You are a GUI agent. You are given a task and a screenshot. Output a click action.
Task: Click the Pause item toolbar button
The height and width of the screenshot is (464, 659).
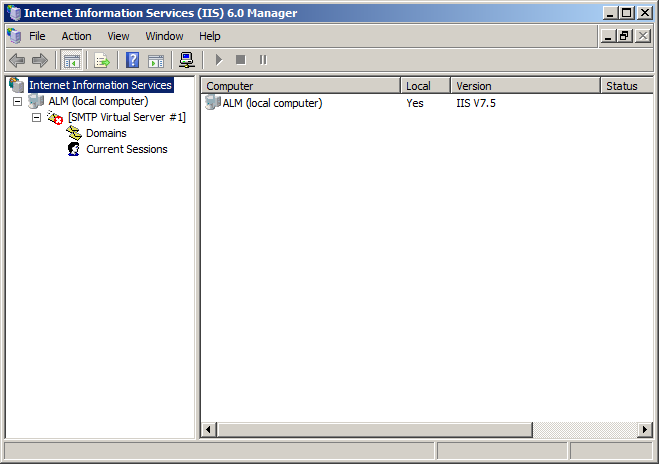[263, 60]
